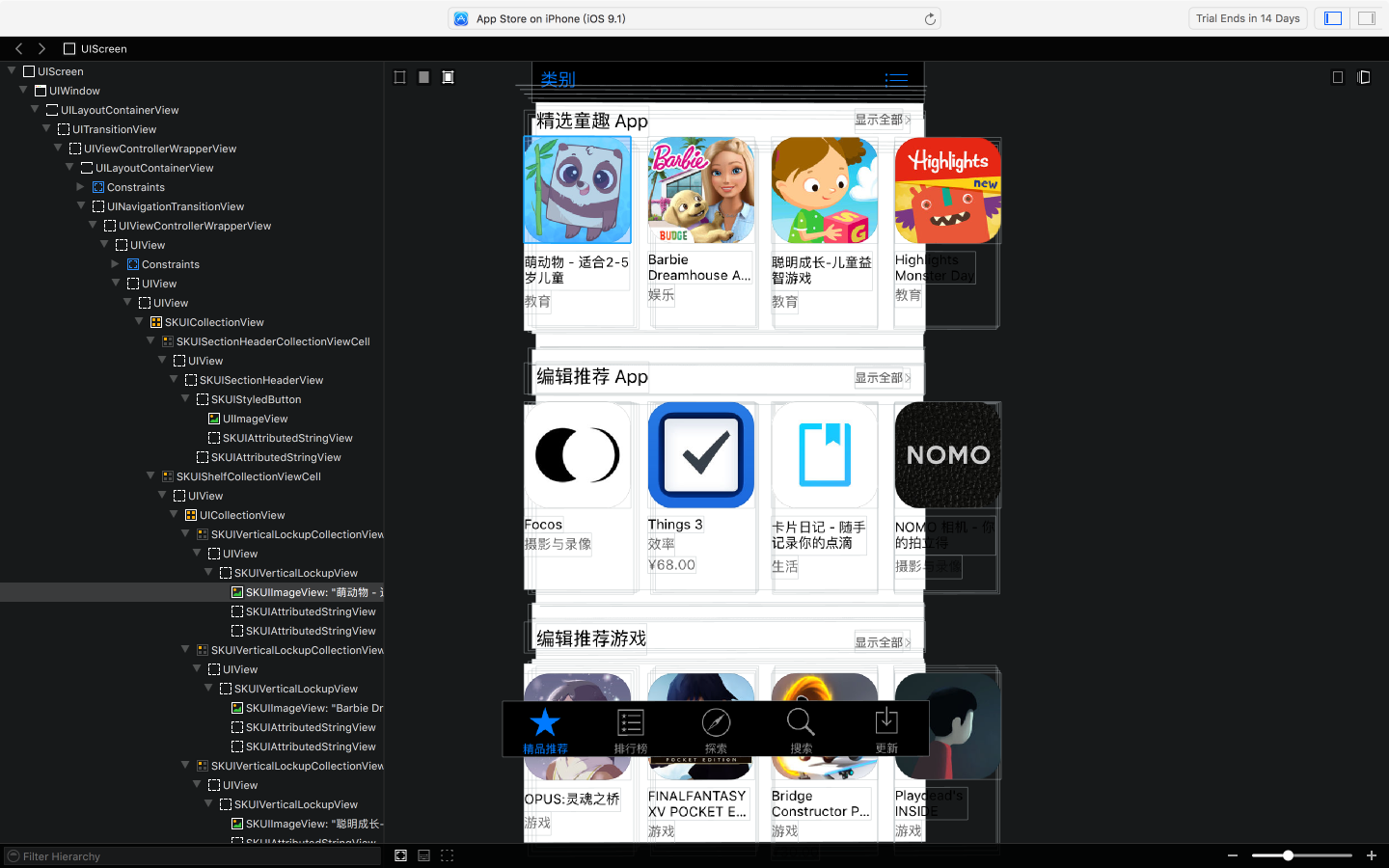Click the ¥68.00 price label
The image size is (1389, 868).
coord(671,565)
